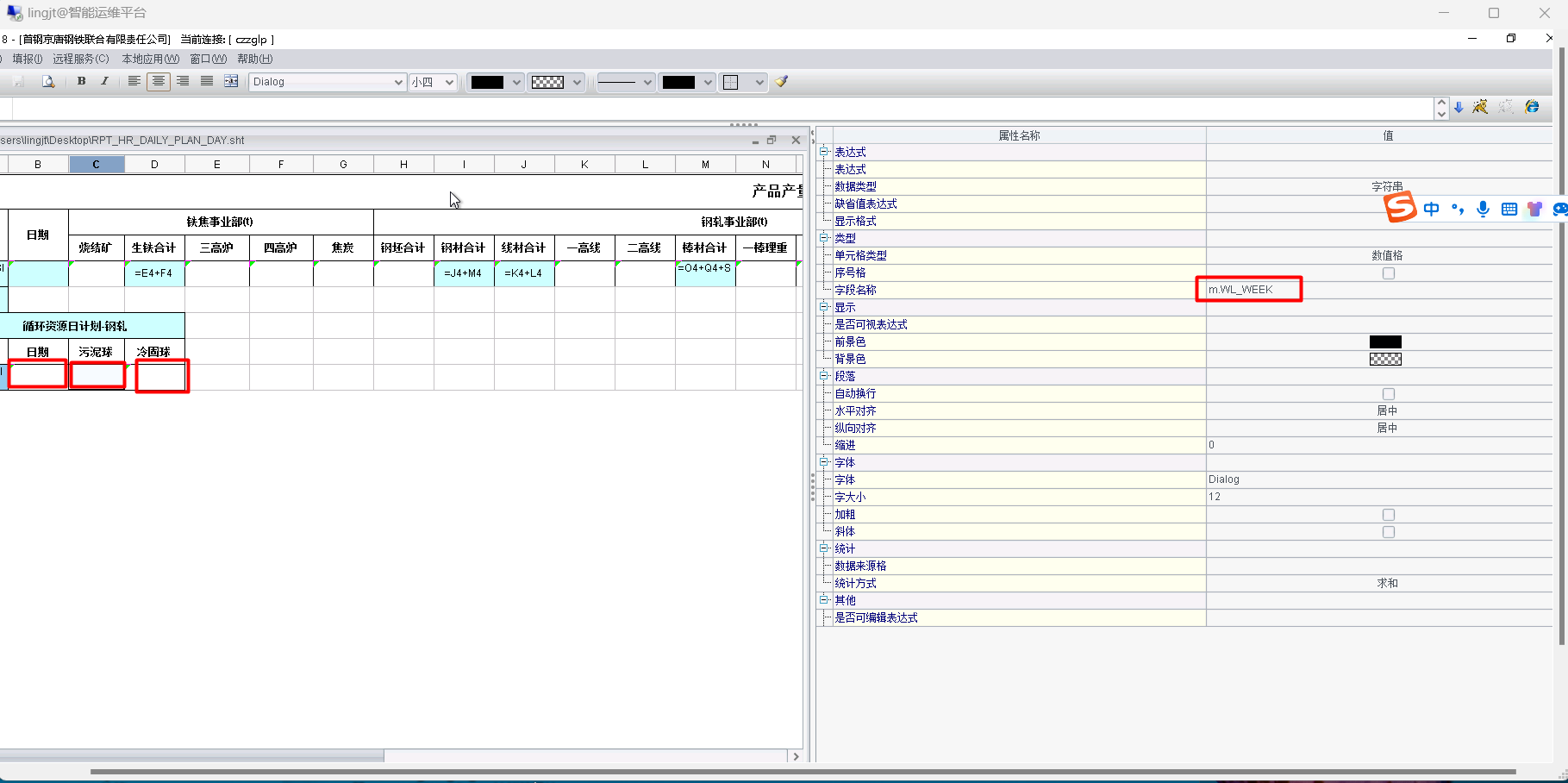The image size is (1568, 783).
Task: Click the blue down arrow icon
Action: (x=1459, y=108)
